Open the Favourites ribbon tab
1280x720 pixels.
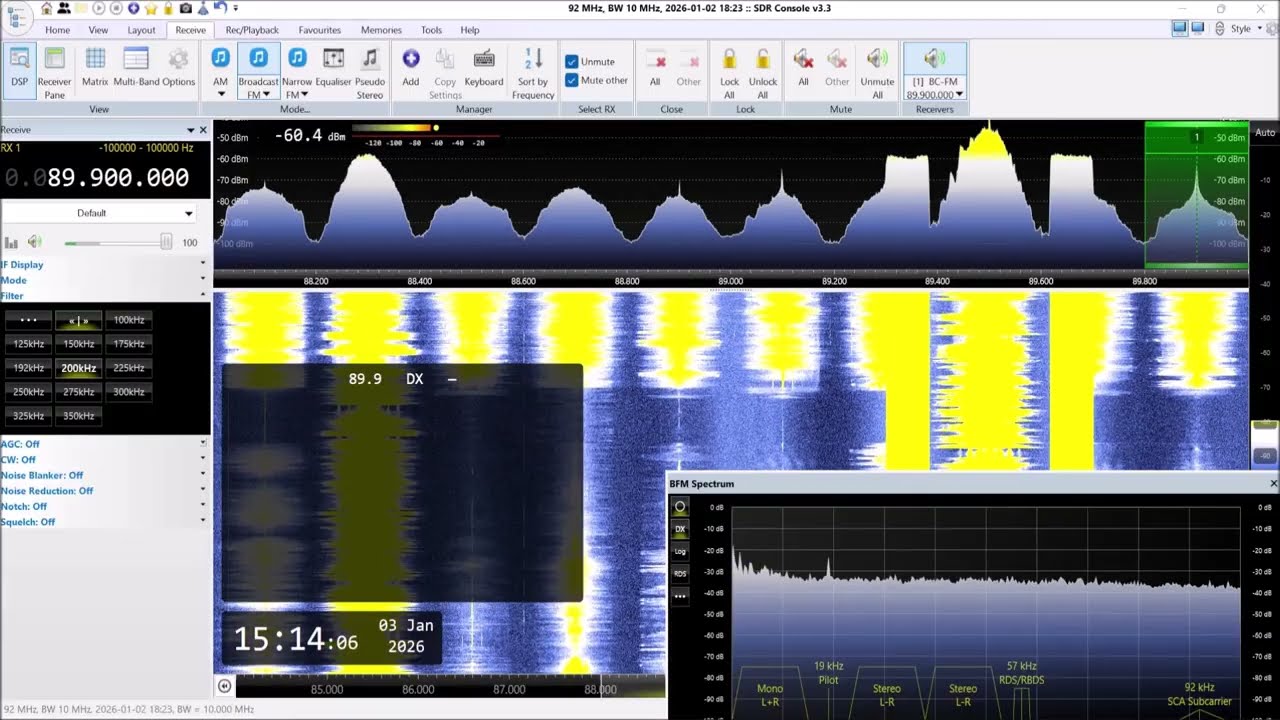click(320, 30)
